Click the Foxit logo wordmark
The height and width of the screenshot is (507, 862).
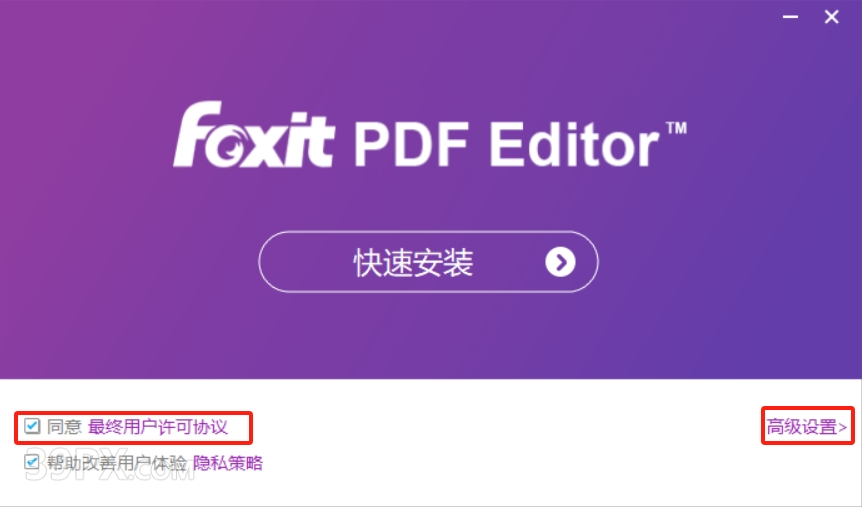tap(253, 135)
